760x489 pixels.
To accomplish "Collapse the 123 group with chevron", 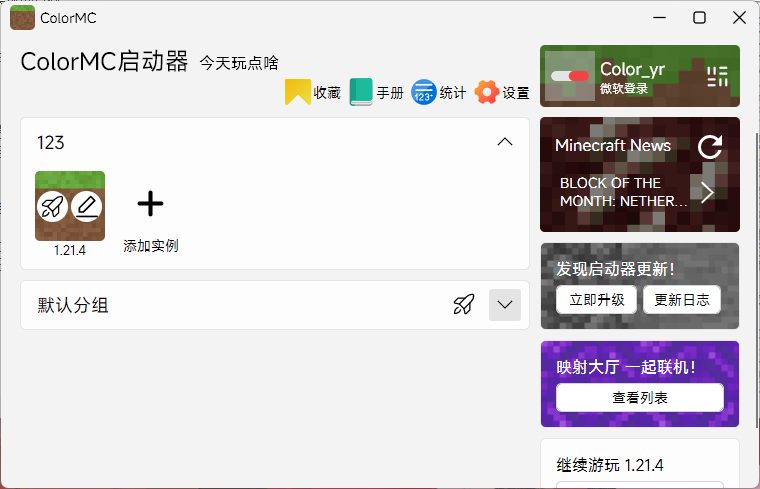I will [x=505, y=142].
